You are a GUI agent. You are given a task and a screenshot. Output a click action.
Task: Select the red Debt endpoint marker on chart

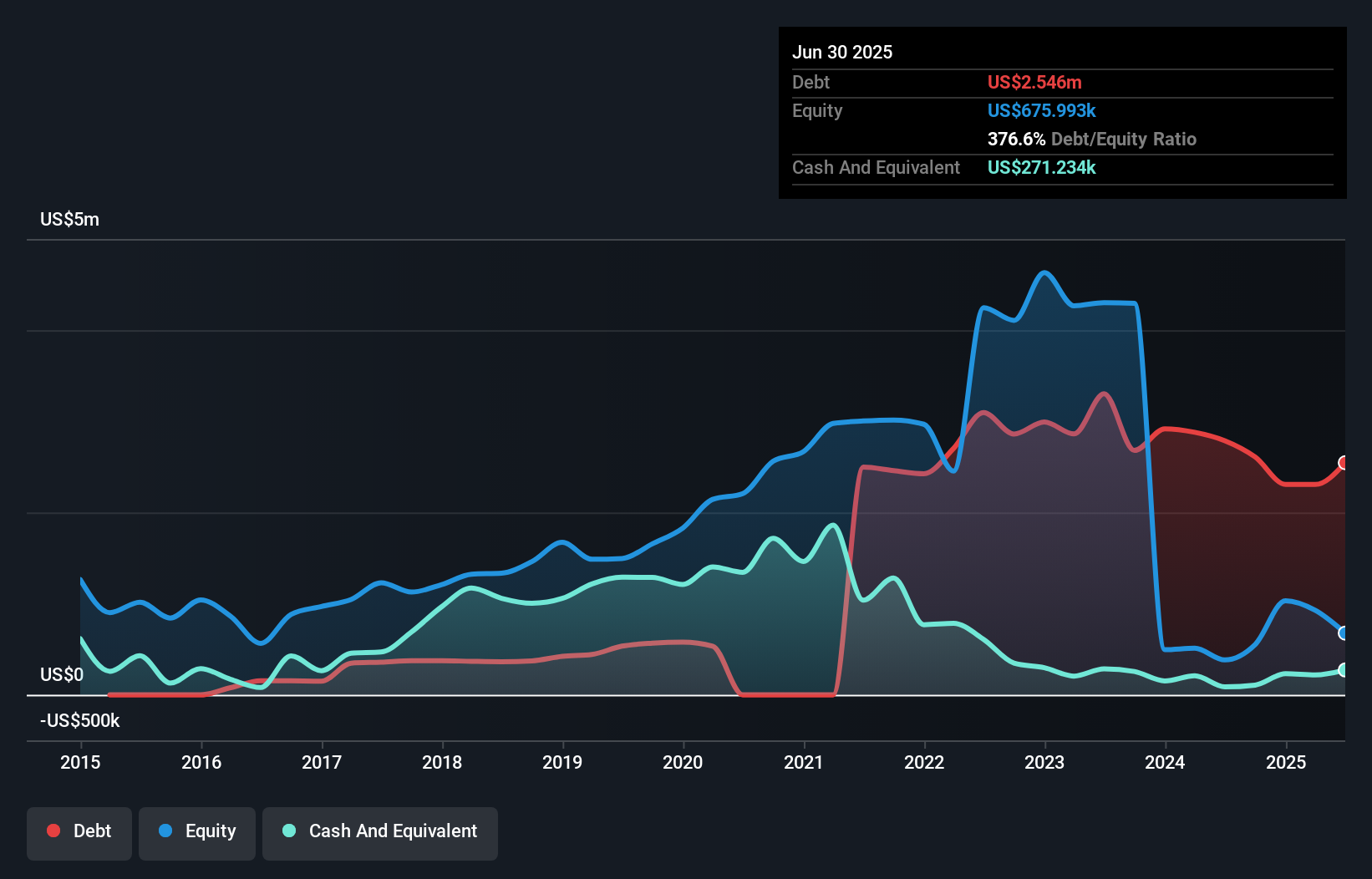1344,463
